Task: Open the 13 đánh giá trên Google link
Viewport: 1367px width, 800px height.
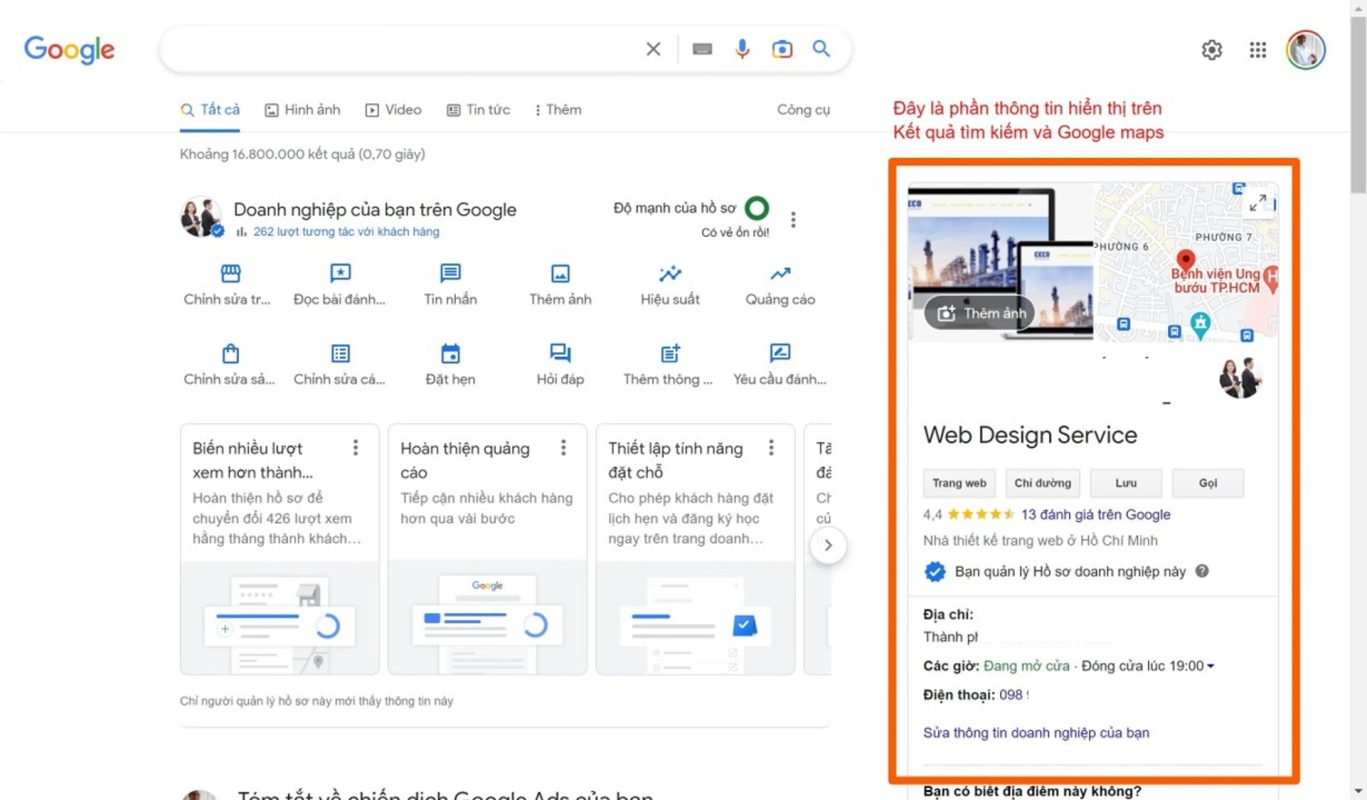Action: point(1095,515)
